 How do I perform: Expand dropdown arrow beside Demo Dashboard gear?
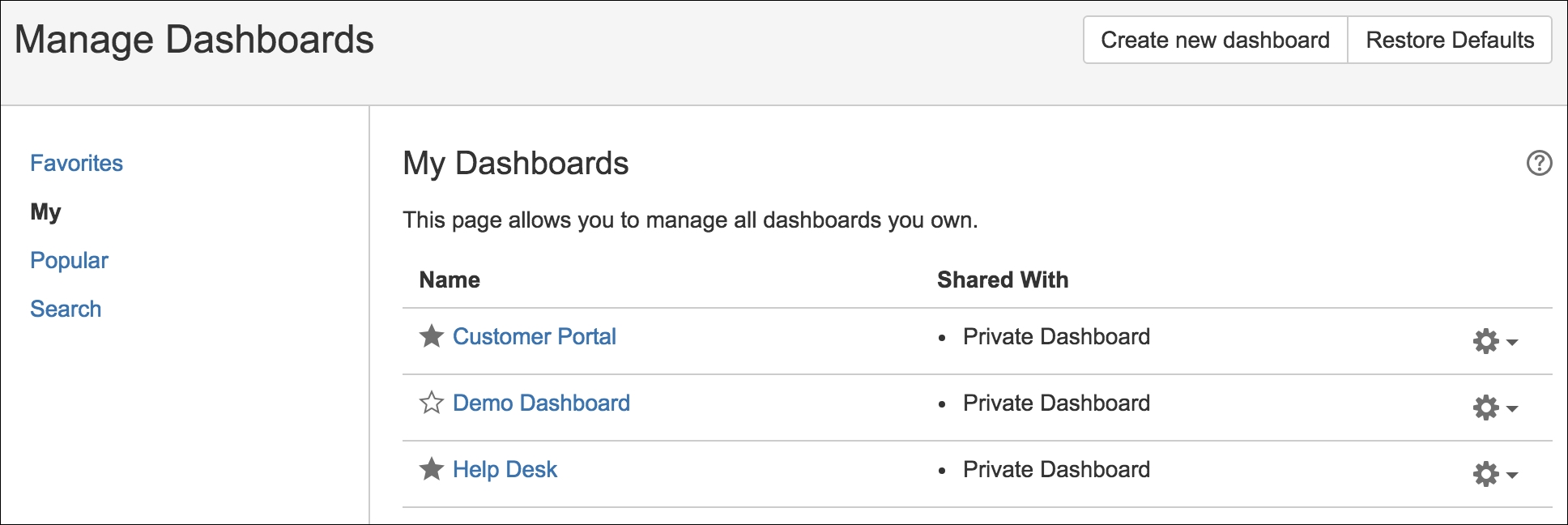pos(1511,409)
